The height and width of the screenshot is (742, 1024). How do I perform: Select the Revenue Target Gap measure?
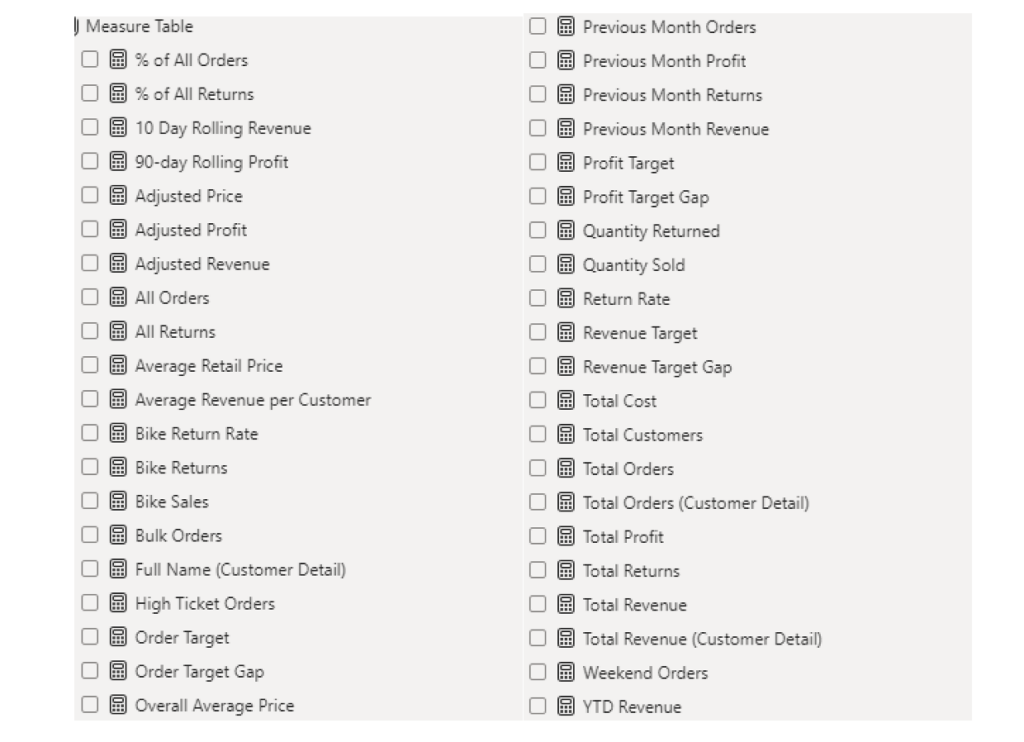tap(657, 367)
